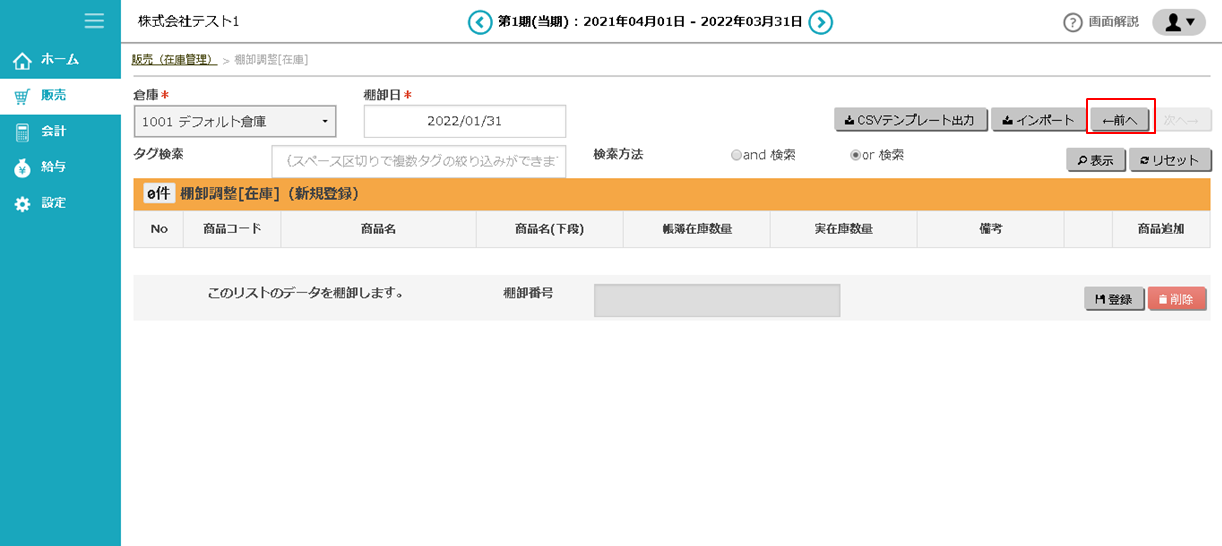1222x546 pixels.
Task: Select the and 検索 radio button
Action: pyautogui.click(x=737, y=156)
